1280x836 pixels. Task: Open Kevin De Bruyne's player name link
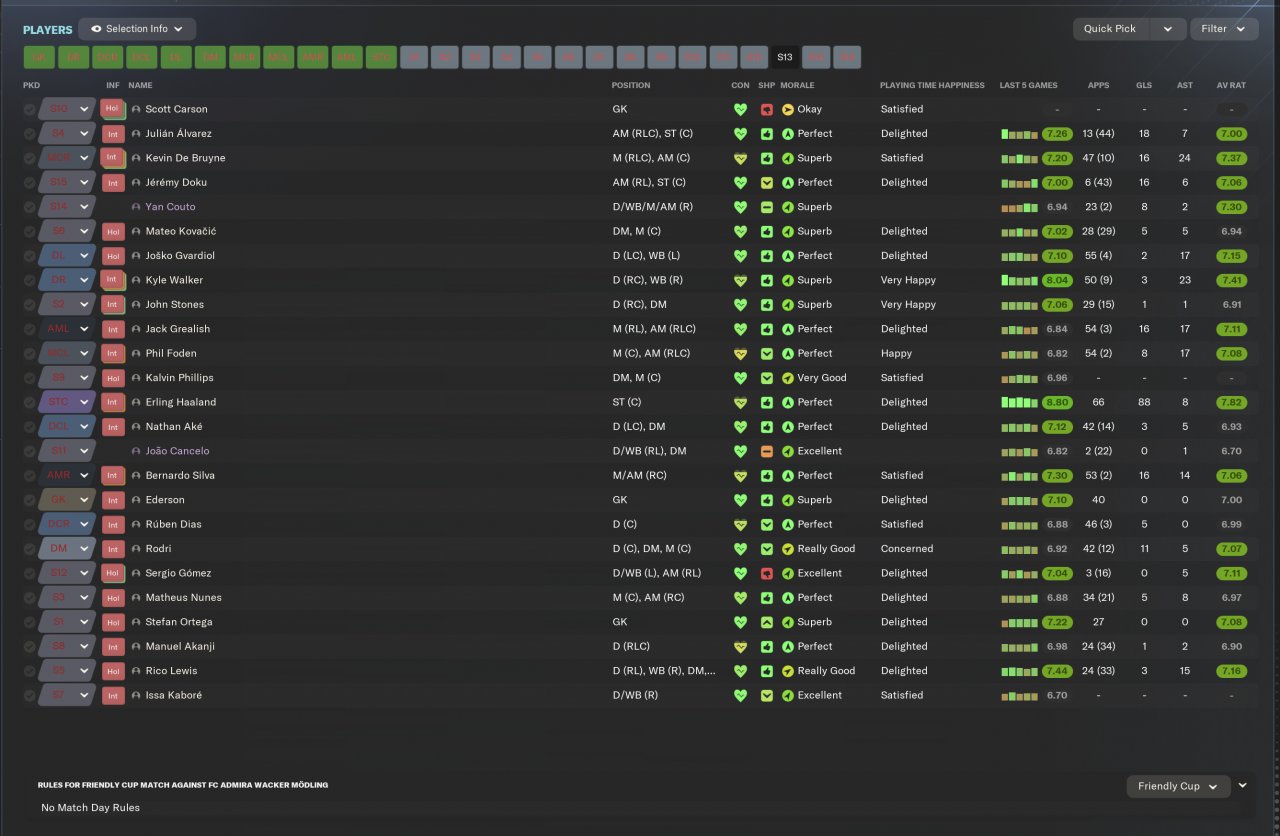185,158
